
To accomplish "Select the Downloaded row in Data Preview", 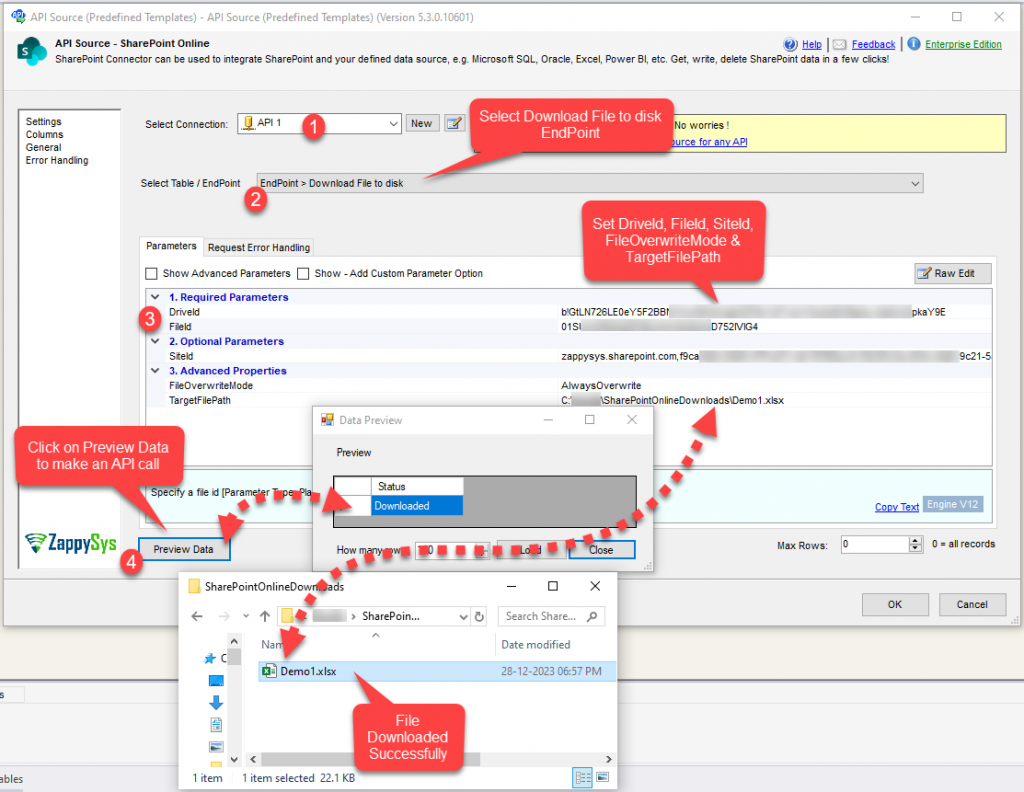I will [x=400, y=506].
